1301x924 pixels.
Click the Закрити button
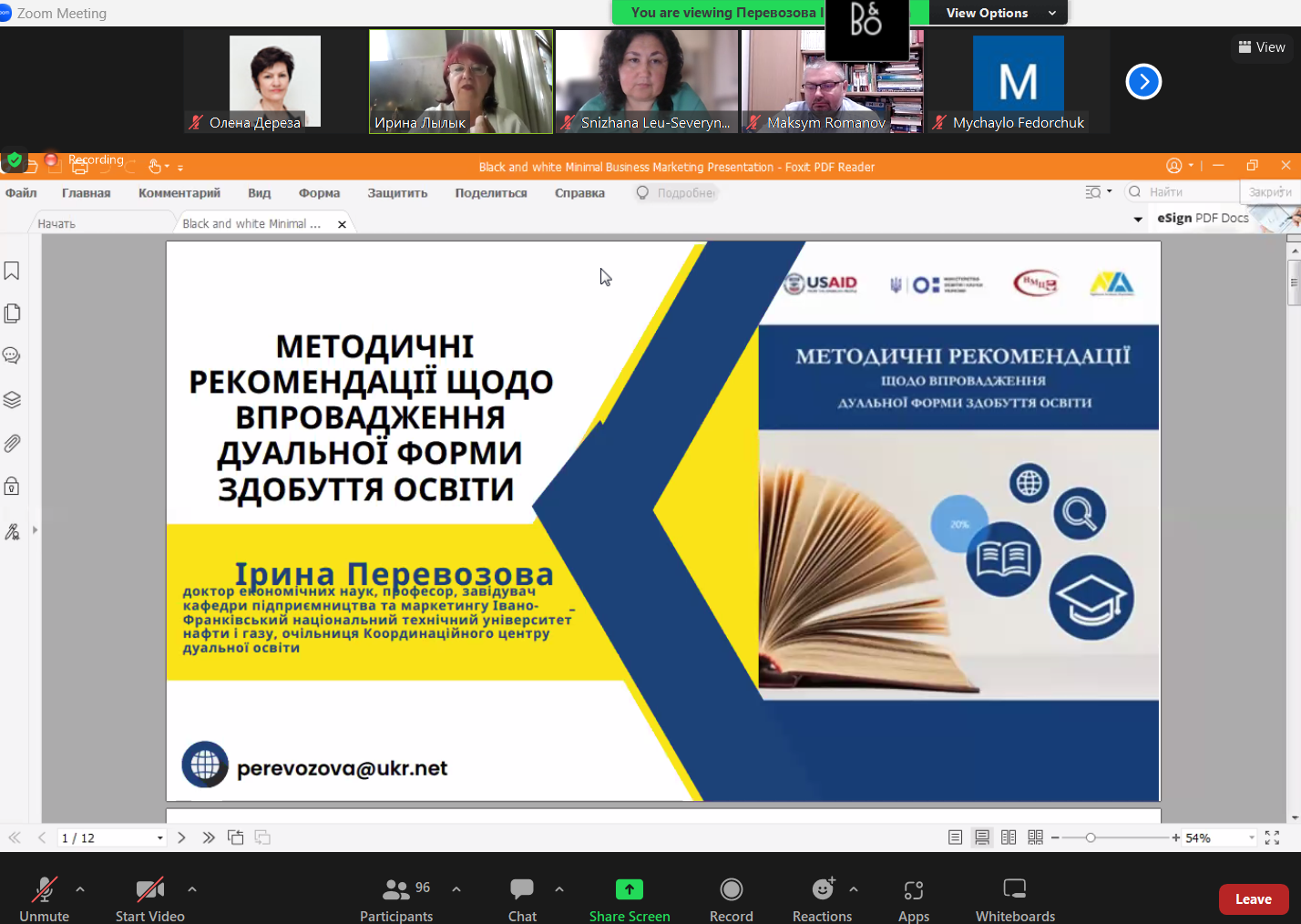[x=1270, y=192]
